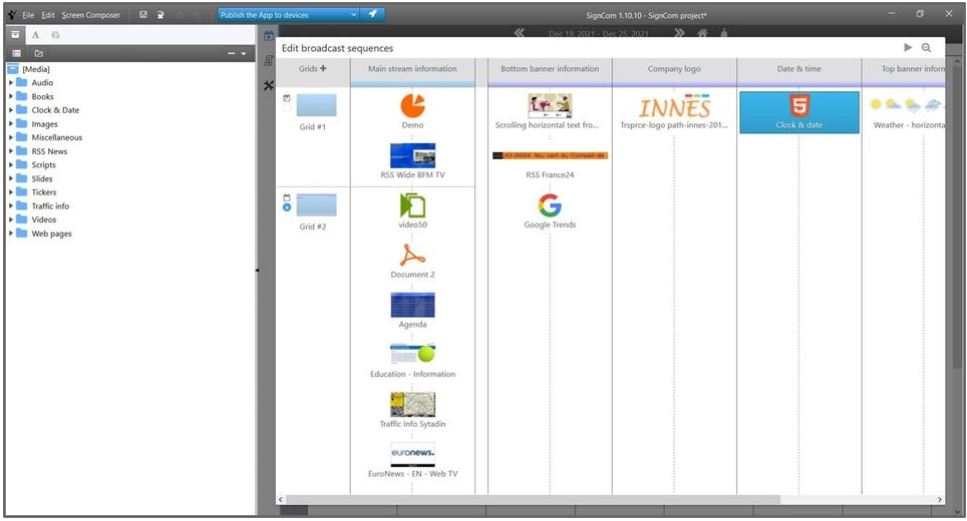Expand the RSS News folder
Image resolution: width=967 pixels, height=521 pixels.
[x=10, y=151]
